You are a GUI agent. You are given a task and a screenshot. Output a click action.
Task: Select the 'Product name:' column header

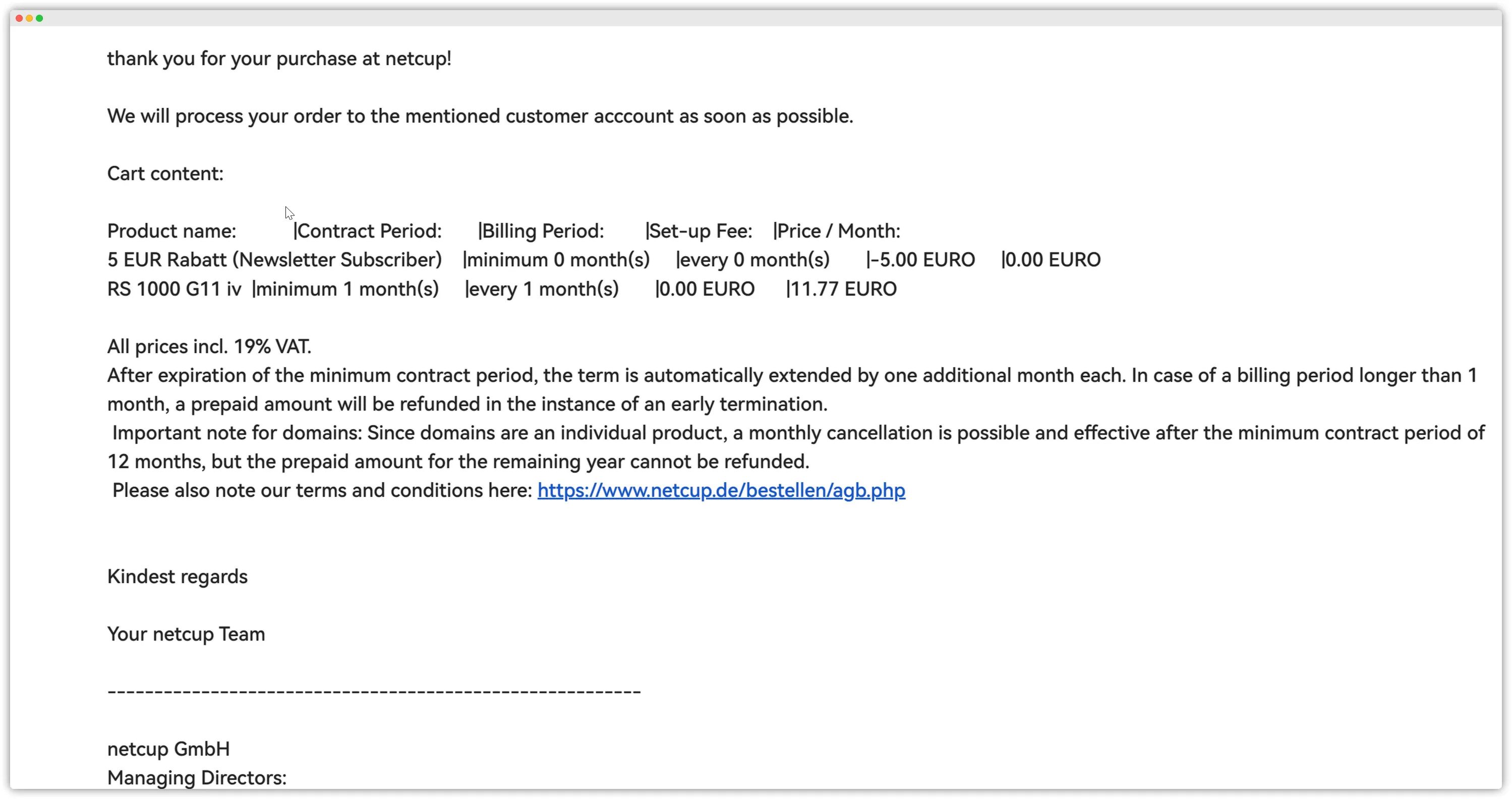171,232
